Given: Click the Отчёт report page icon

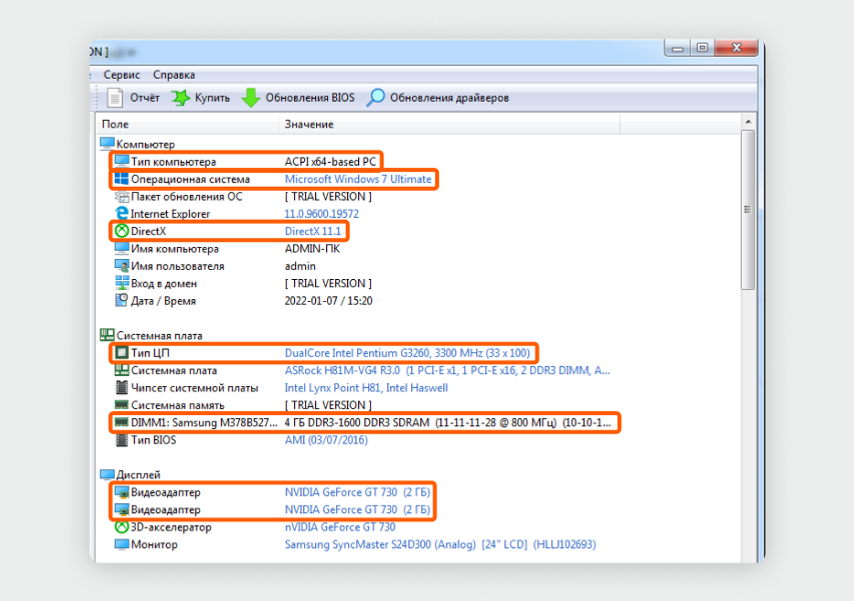Looking at the screenshot, I should (x=114, y=98).
